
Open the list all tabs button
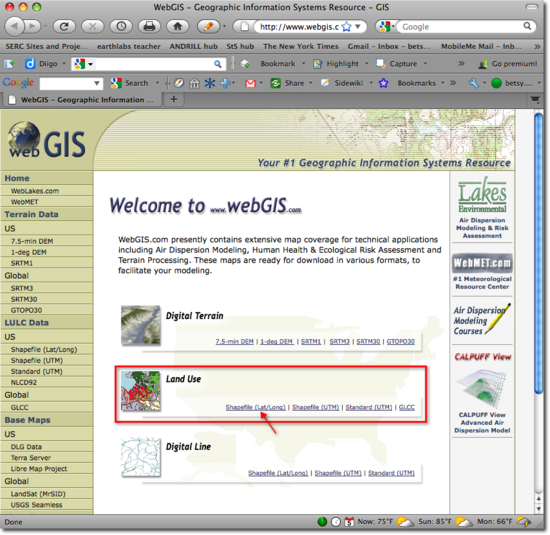(535, 100)
